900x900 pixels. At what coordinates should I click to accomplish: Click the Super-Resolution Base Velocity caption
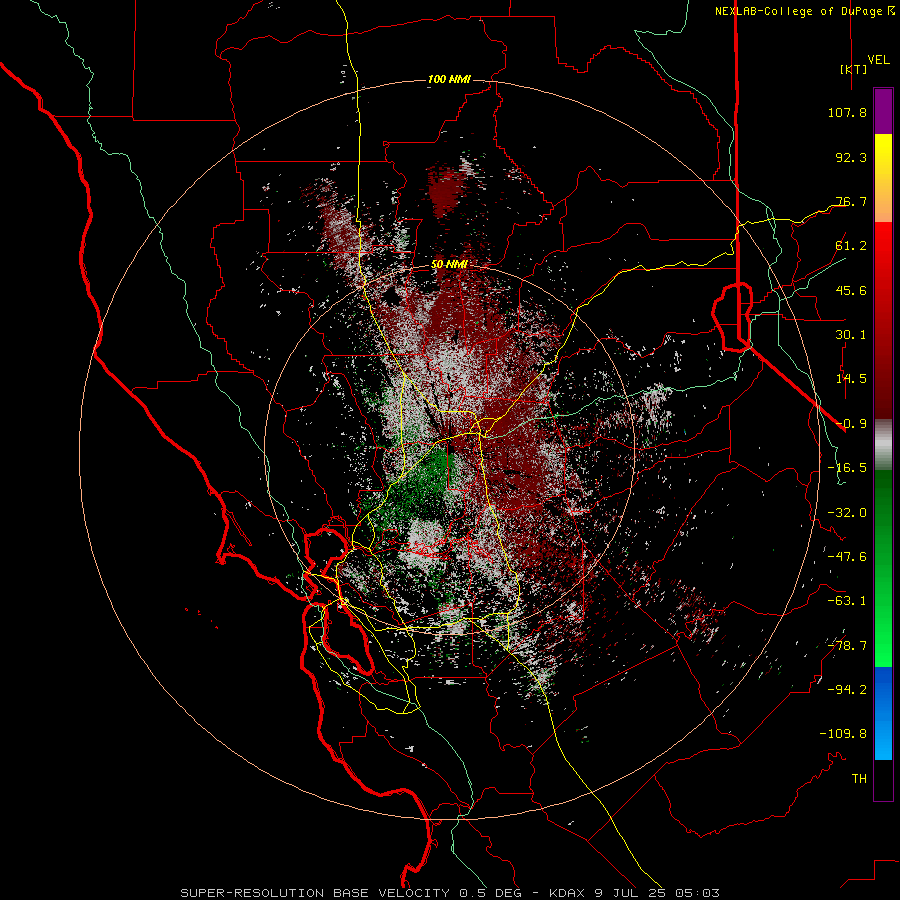click(x=449, y=893)
